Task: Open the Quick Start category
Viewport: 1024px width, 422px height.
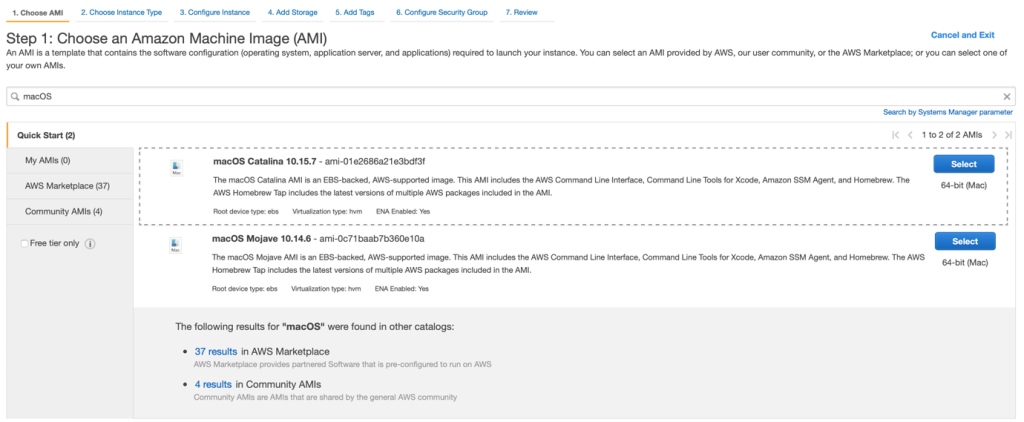Action: click(46, 135)
